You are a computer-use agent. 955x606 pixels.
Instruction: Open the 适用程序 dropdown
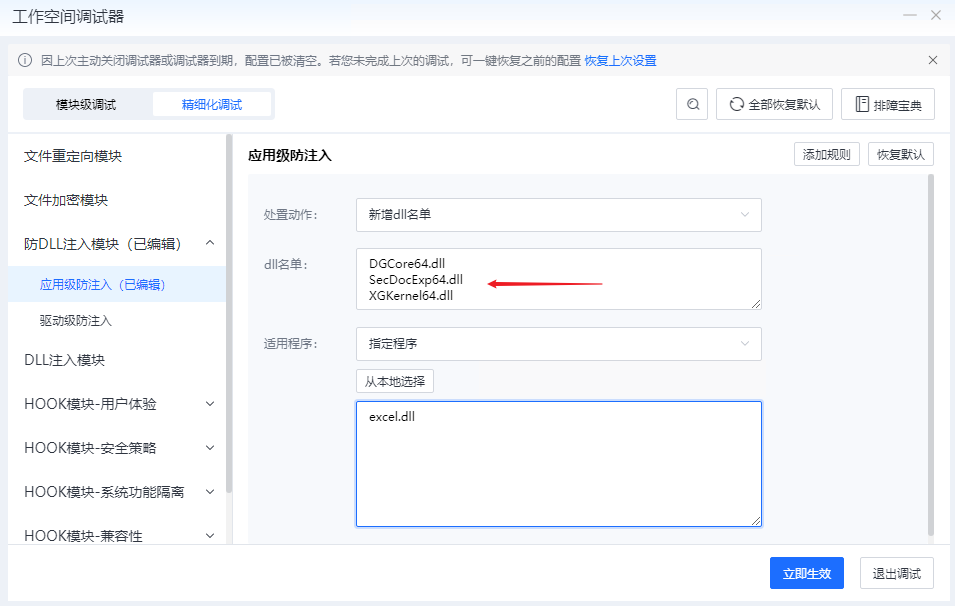pyautogui.click(x=558, y=343)
